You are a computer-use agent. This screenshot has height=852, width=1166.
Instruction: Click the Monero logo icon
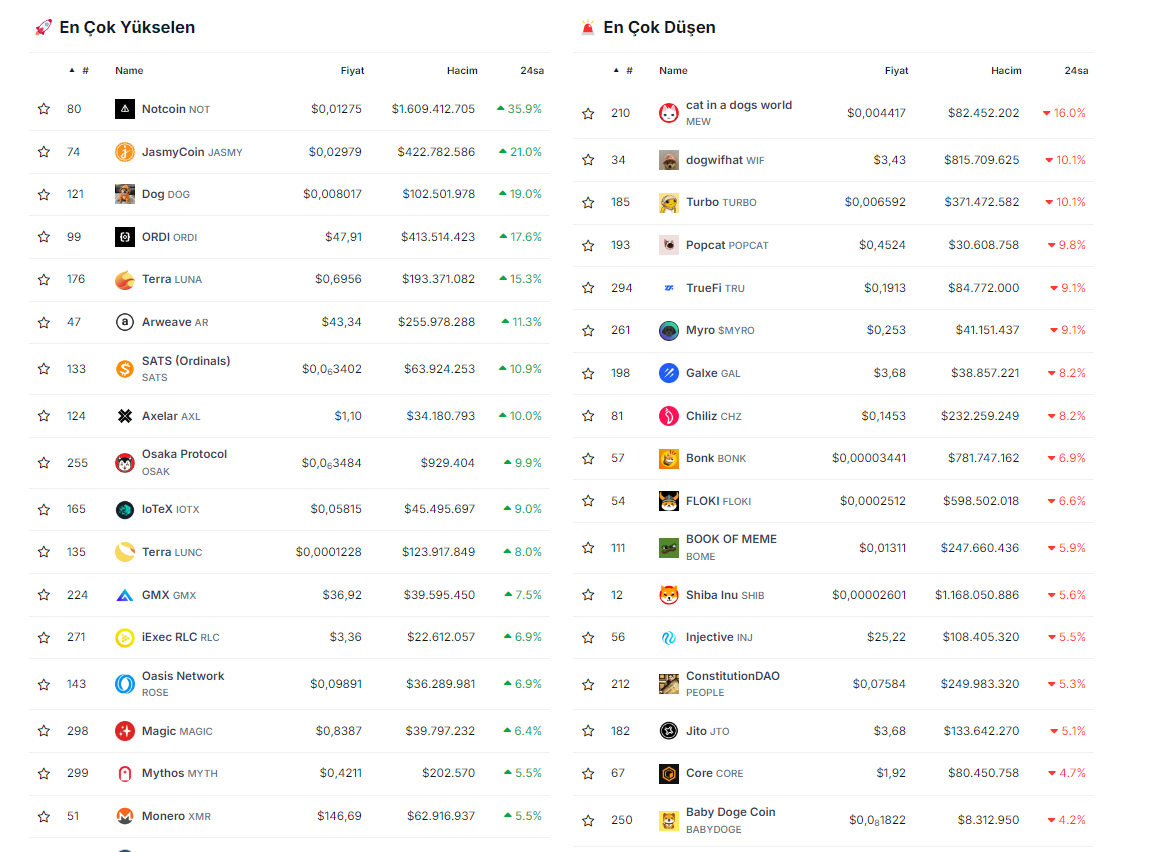coord(125,816)
